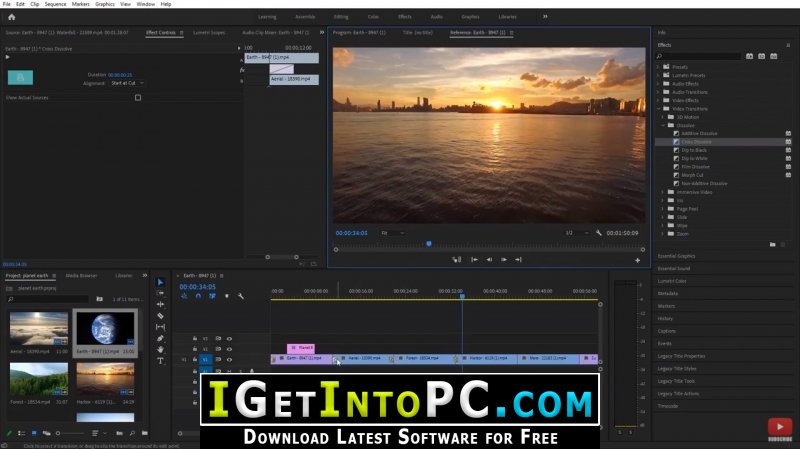Adjust Project panel thumbnail zoom slider
Viewport: 800px width, 449px height.
pyautogui.click(x=69, y=433)
